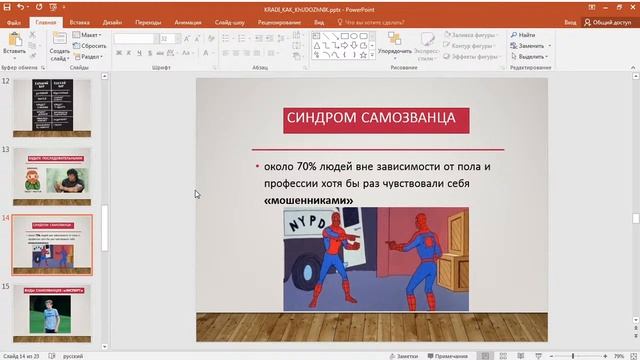Select the right arrow shape in gallery
The image size is (640, 360).
click(x=344, y=45)
